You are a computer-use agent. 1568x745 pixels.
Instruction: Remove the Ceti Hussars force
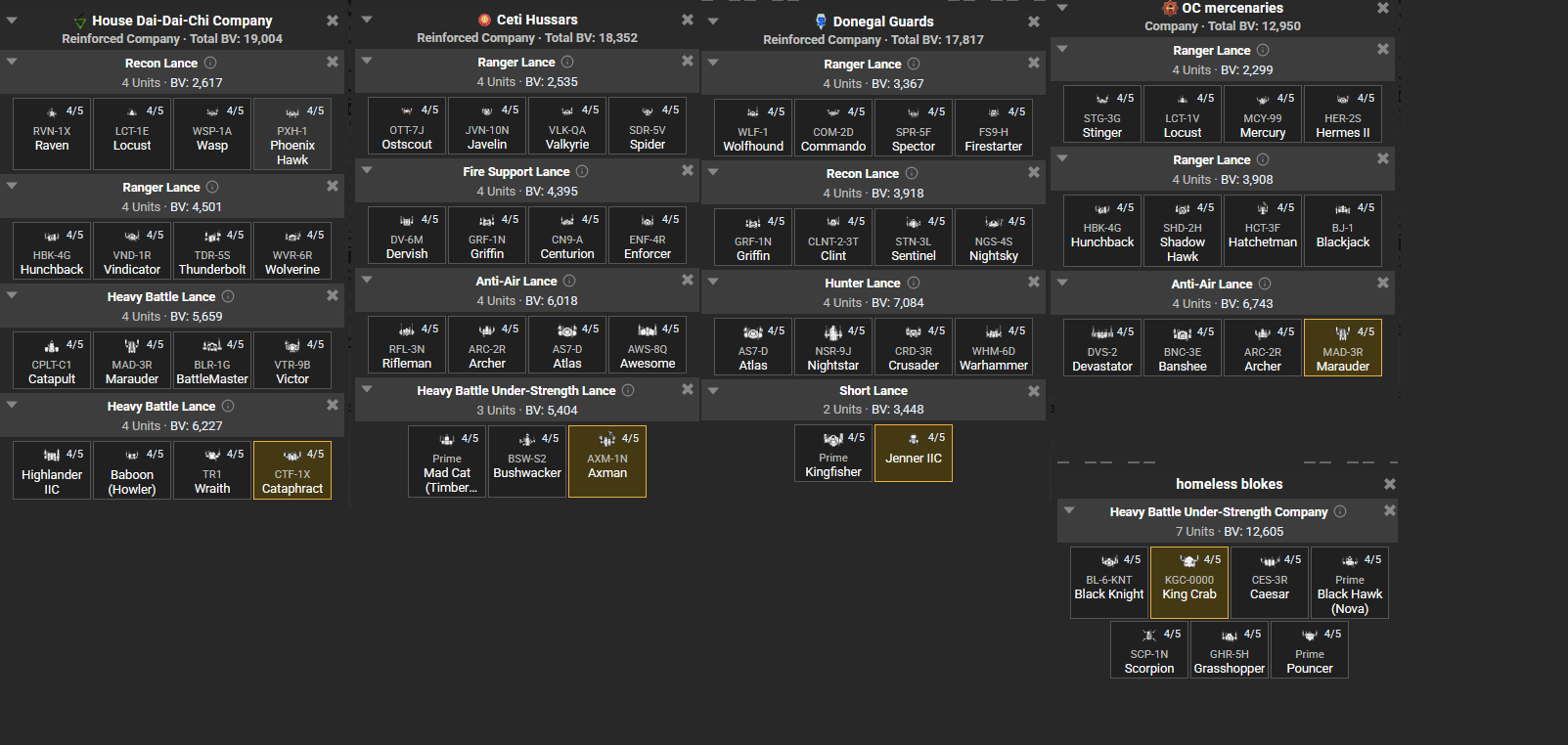688,20
